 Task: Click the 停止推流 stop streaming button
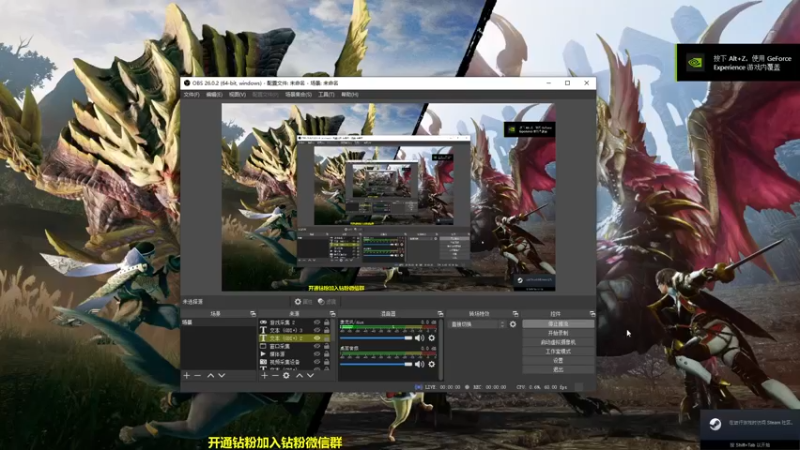[558, 324]
